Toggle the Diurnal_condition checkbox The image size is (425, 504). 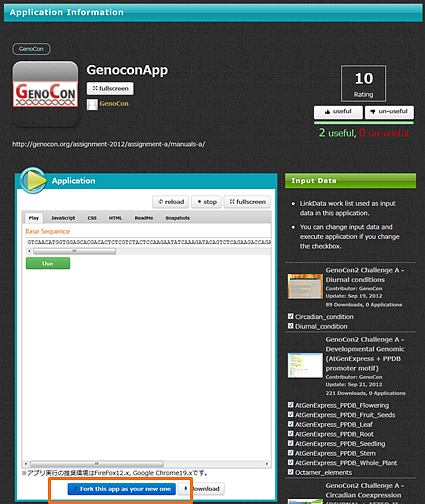pos(291,326)
